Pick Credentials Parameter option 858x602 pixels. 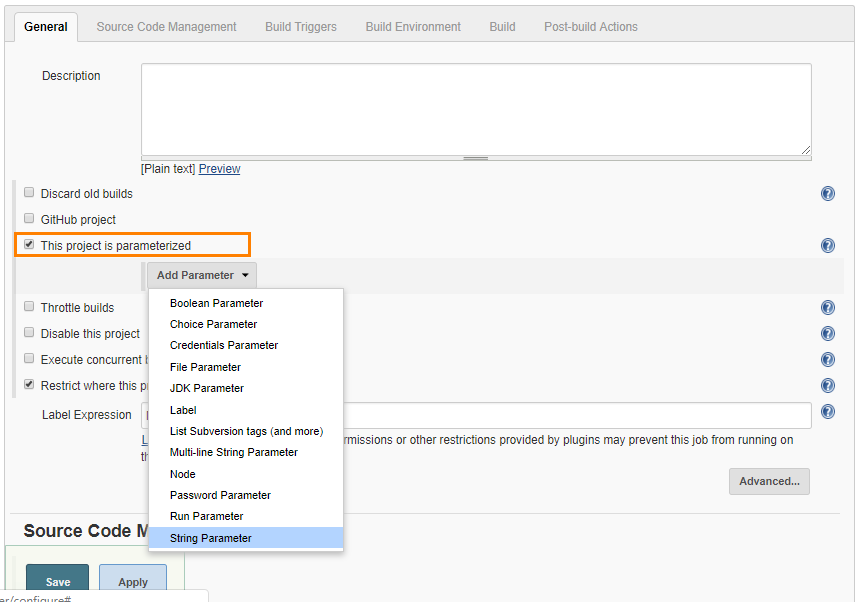coord(222,345)
